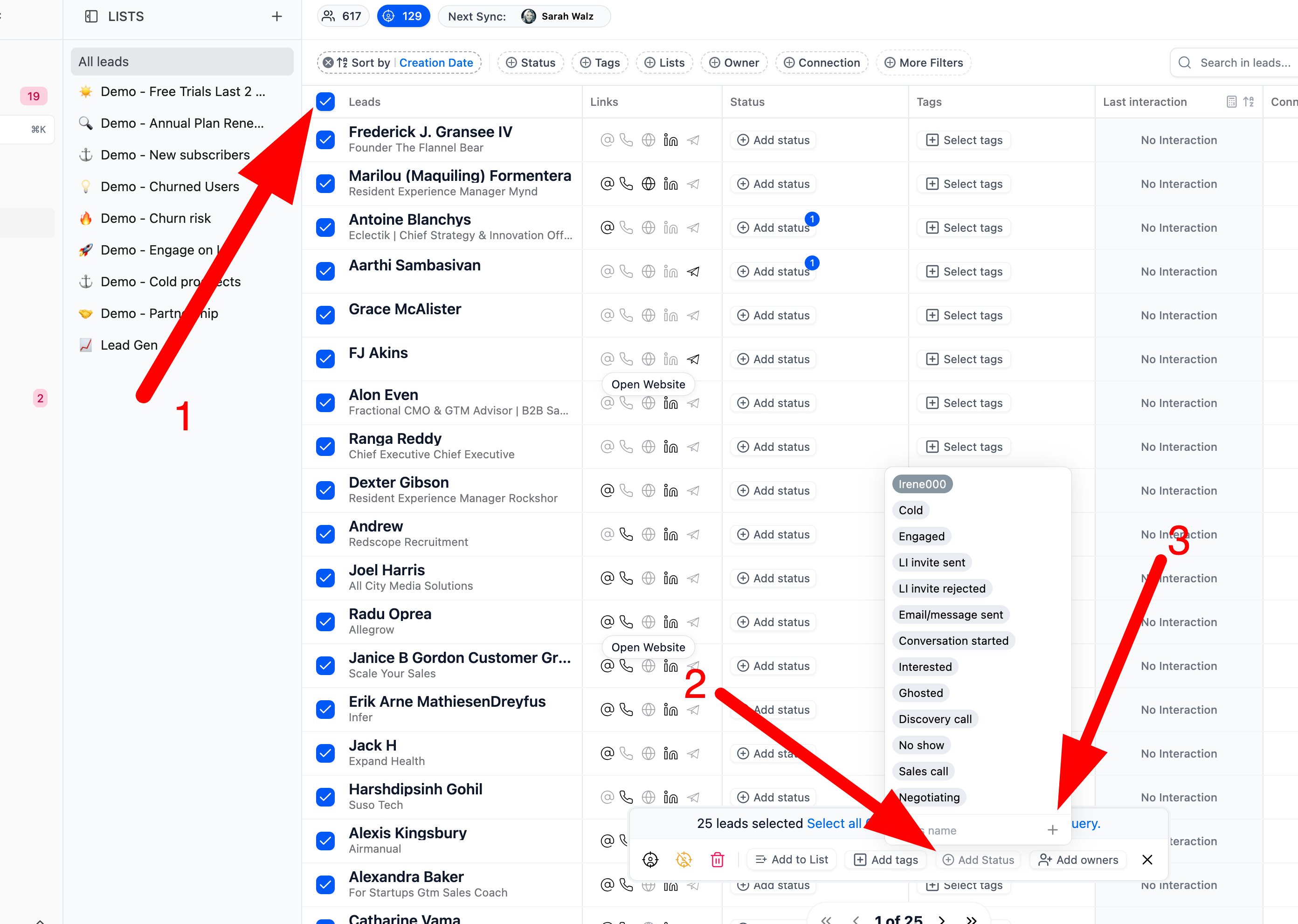Click phone icon for Joel Harris
Image resolution: width=1298 pixels, height=924 pixels.
coord(626,578)
